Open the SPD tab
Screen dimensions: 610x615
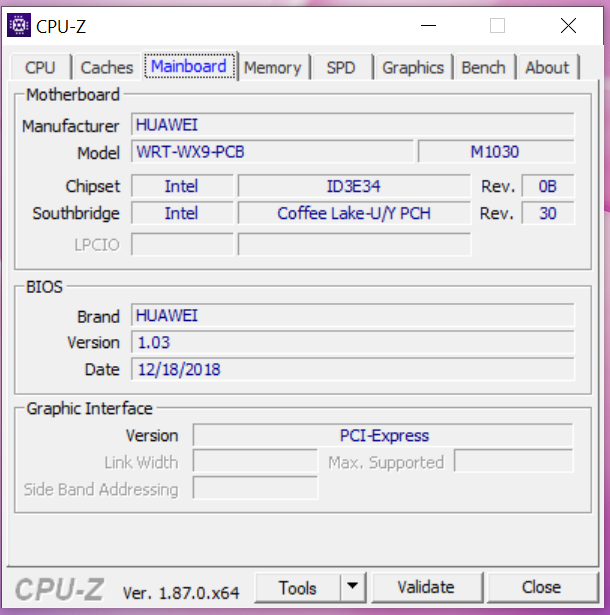[341, 67]
